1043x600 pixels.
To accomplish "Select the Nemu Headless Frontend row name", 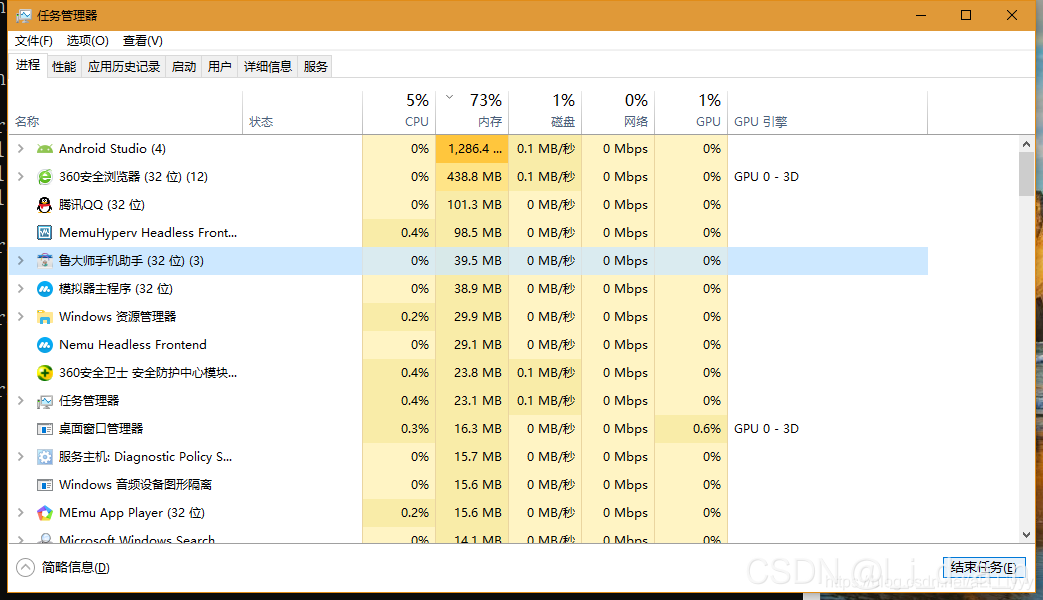I will pyautogui.click(x=132, y=345).
